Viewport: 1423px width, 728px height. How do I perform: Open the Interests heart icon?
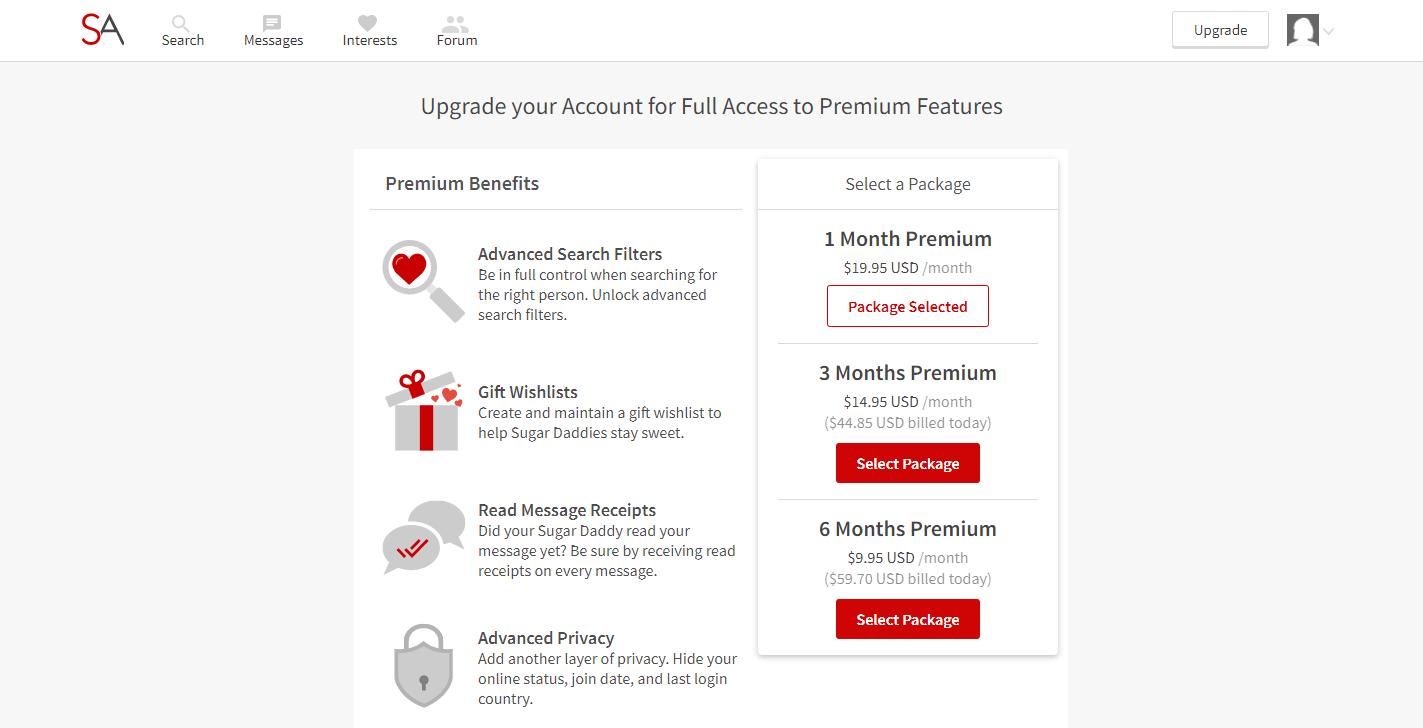point(368,22)
